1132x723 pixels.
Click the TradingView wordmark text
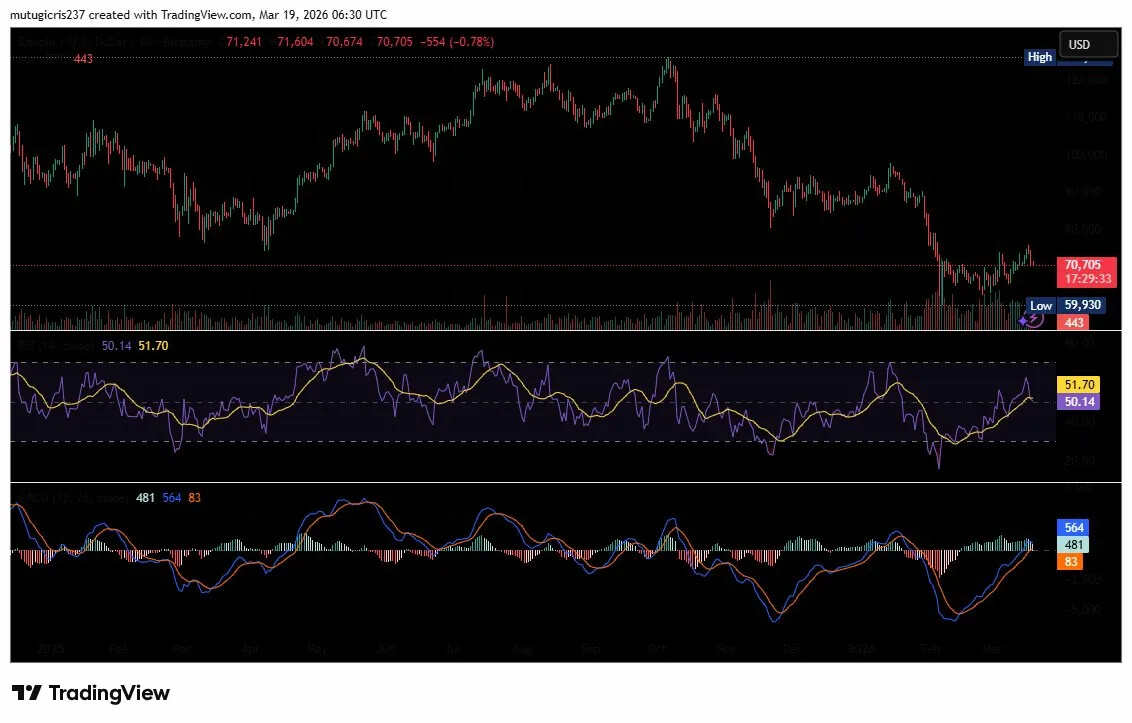(x=109, y=693)
